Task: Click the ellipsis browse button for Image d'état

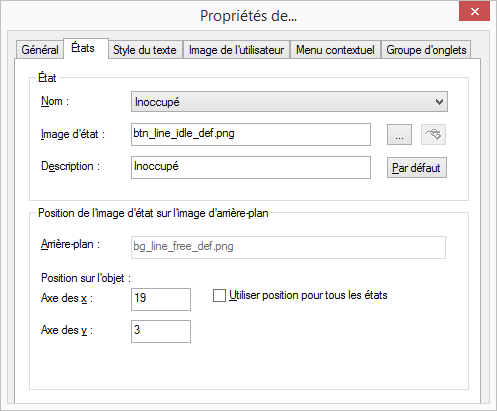Action: click(x=399, y=135)
